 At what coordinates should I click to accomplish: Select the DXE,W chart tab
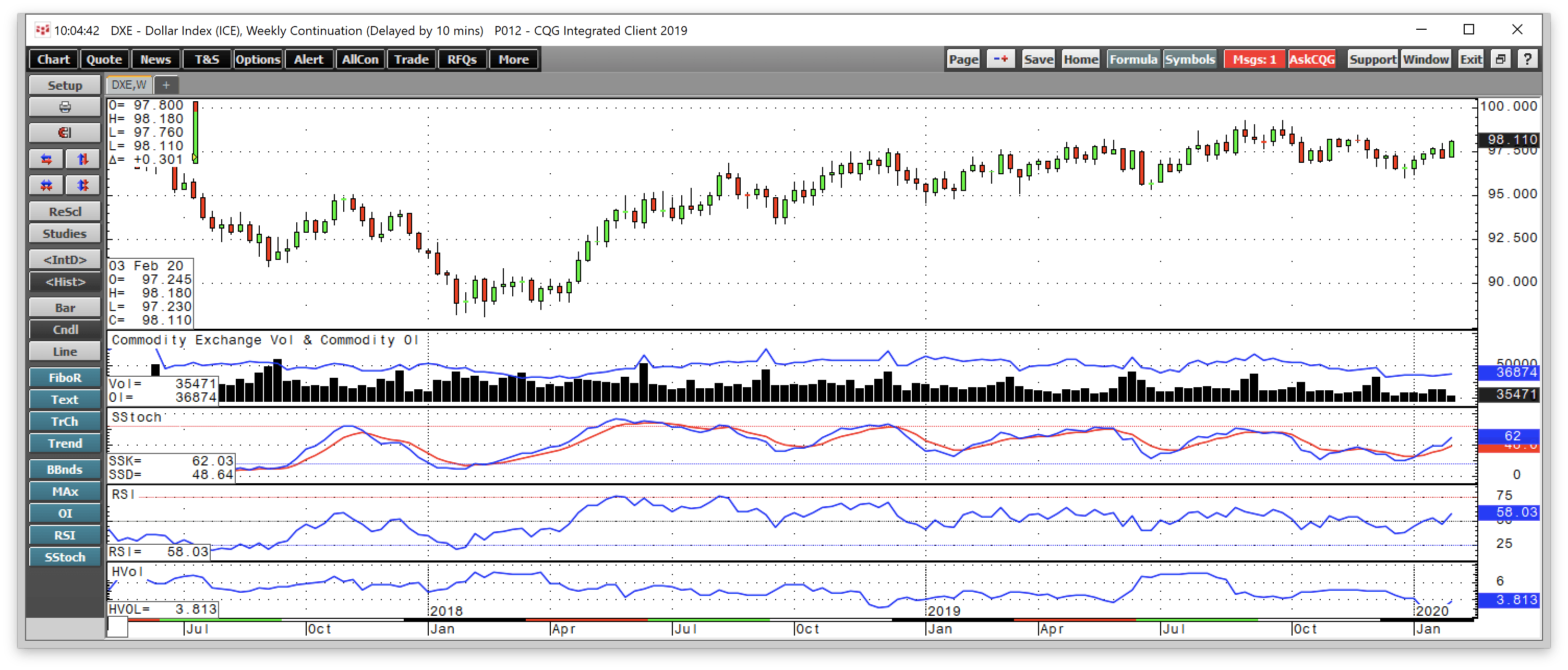click(129, 85)
